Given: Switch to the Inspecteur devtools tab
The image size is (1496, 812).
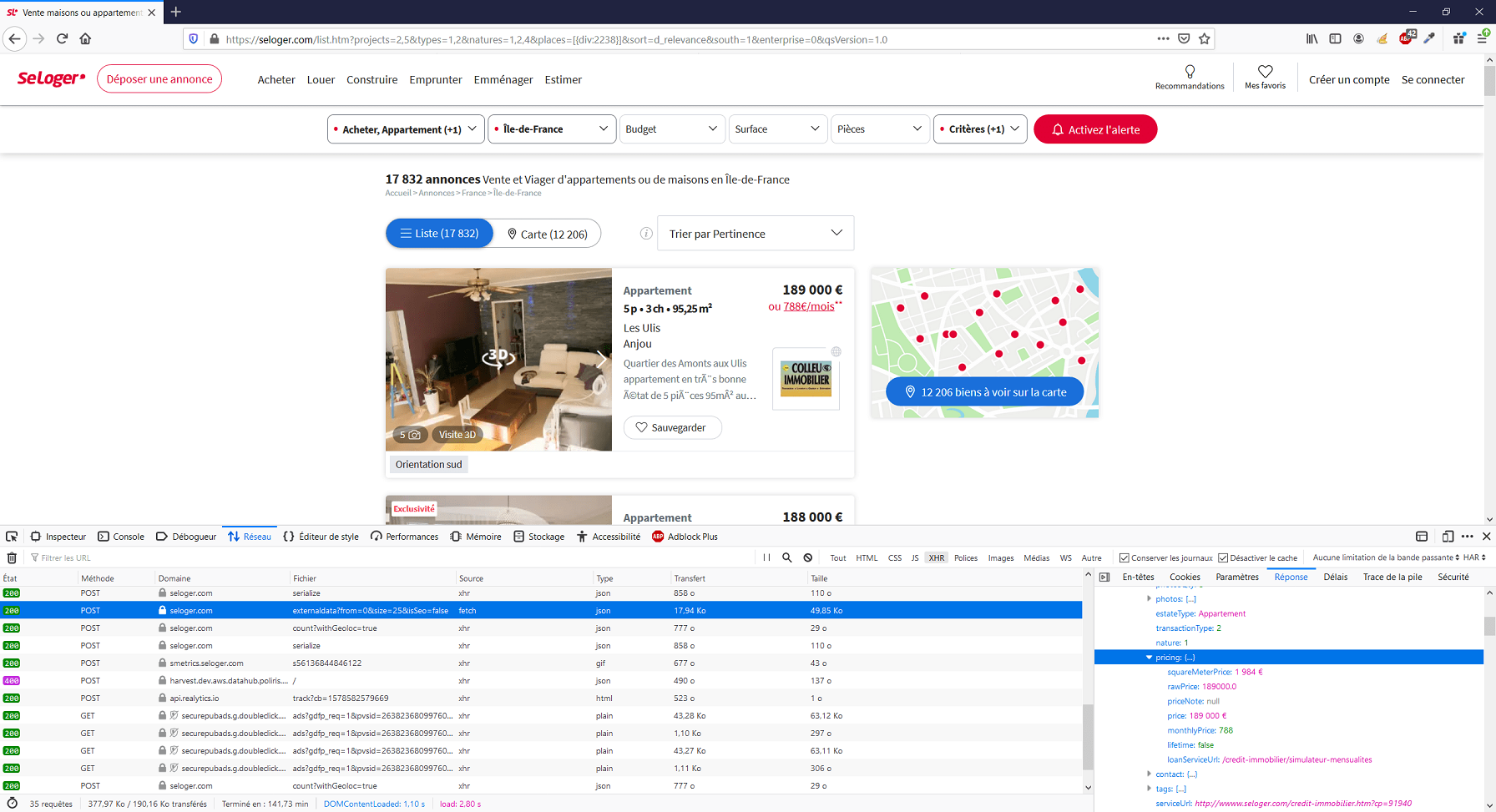Looking at the screenshot, I should click(x=58, y=537).
